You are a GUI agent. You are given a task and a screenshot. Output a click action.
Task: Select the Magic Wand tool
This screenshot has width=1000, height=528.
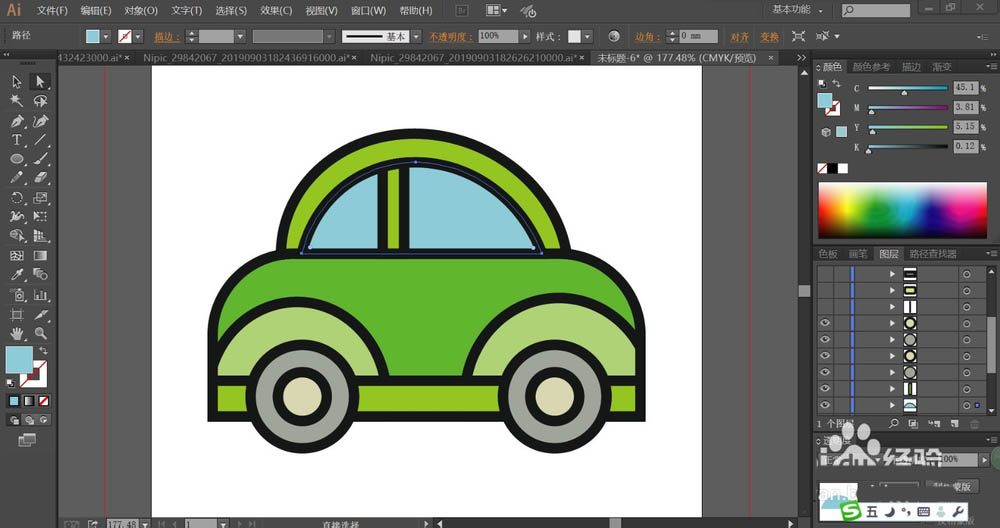pos(17,101)
